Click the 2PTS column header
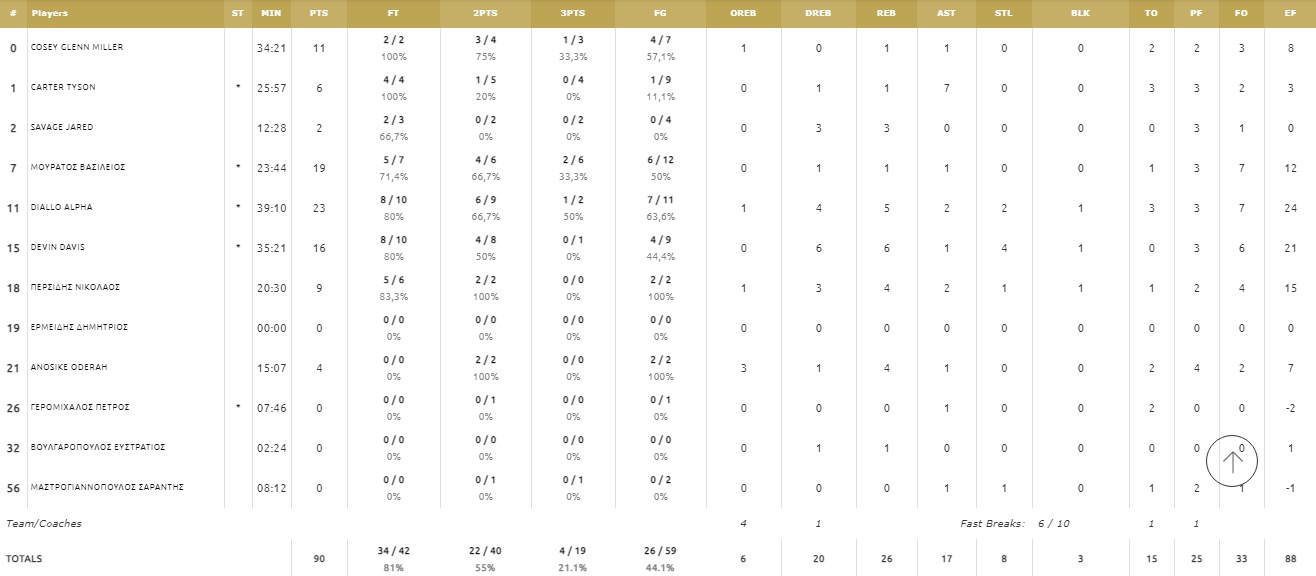This screenshot has height=576, width=1316. click(x=485, y=13)
